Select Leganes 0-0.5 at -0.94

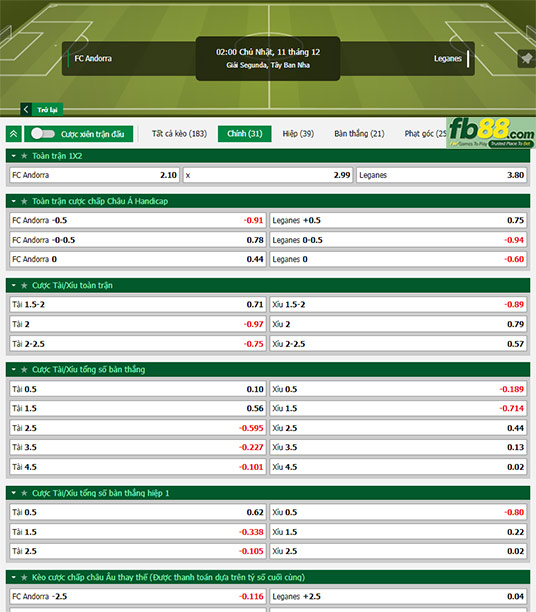tap(398, 240)
